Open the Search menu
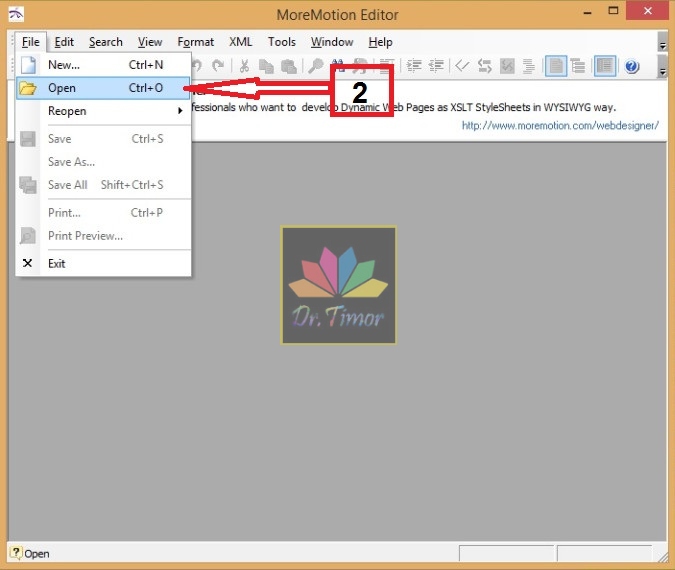675x570 pixels. (106, 42)
